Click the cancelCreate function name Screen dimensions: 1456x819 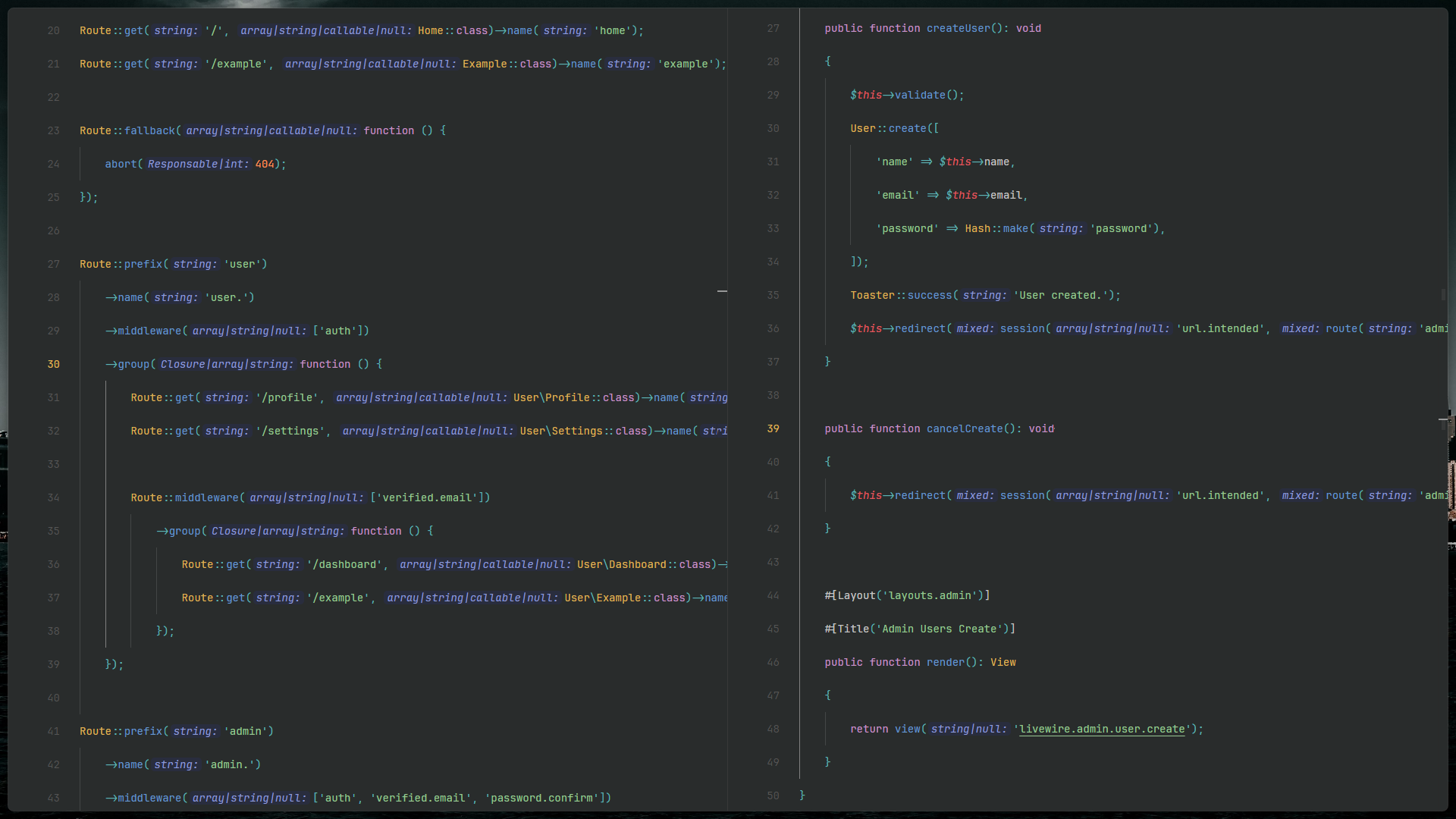(x=965, y=428)
